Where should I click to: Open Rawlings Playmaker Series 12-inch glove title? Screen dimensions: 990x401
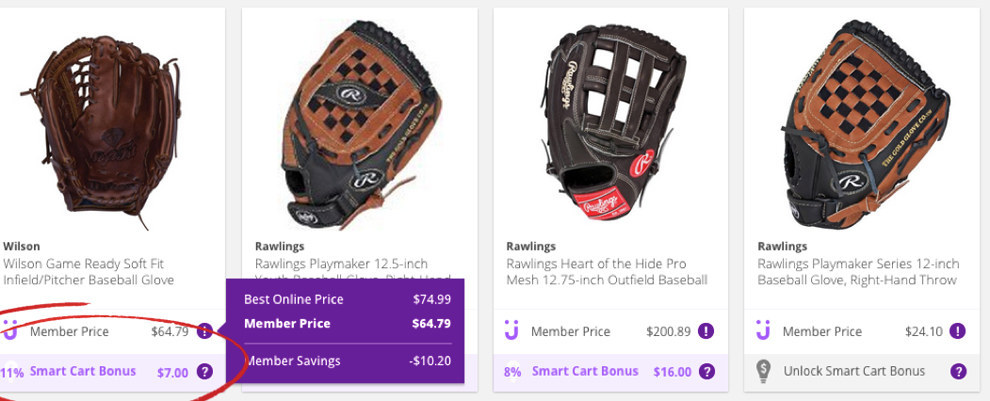click(858, 272)
